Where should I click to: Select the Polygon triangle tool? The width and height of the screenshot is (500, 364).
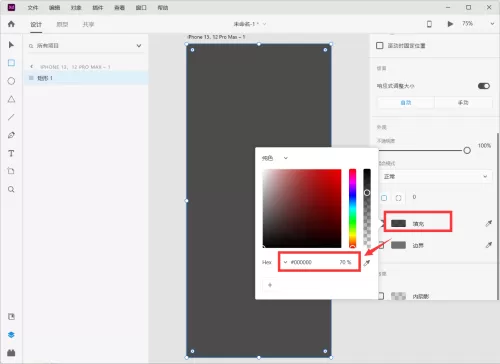11,99
